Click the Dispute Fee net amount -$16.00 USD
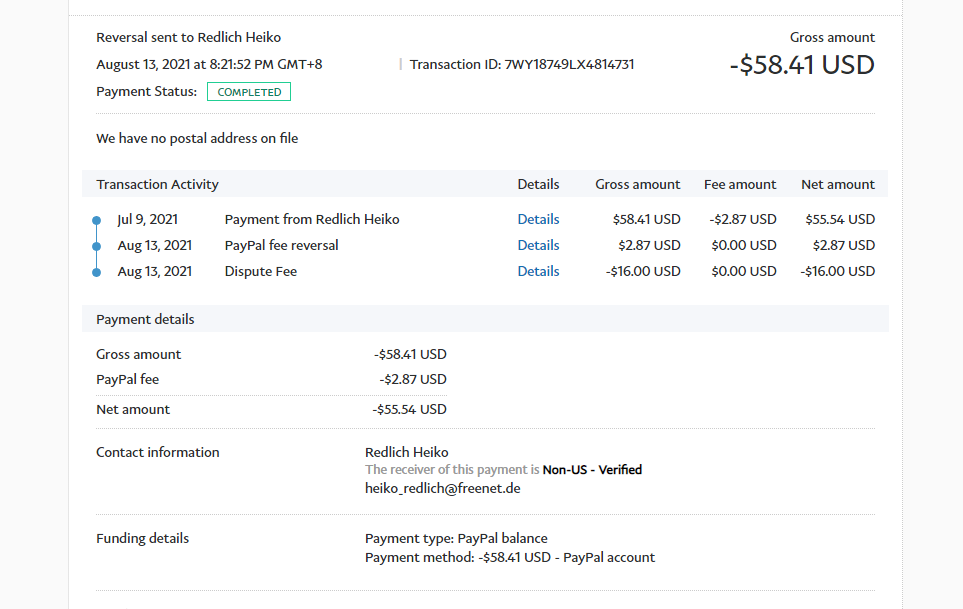Viewport: 963px width, 609px height. (839, 271)
